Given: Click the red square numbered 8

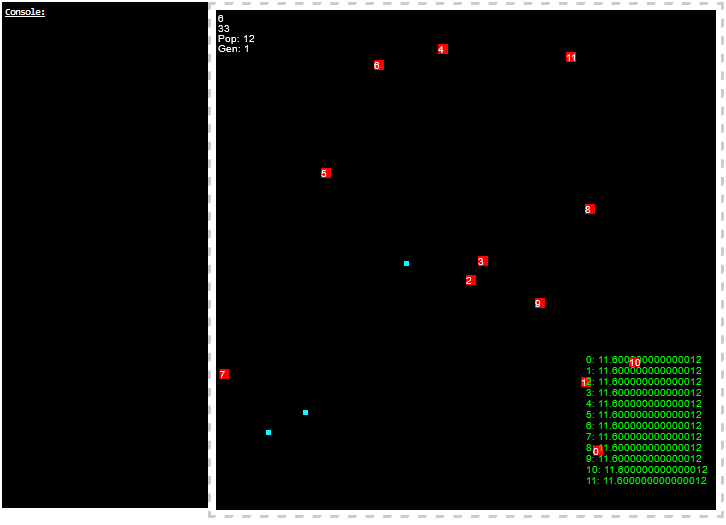Looking at the screenshot, I should [x=589, y=209].
